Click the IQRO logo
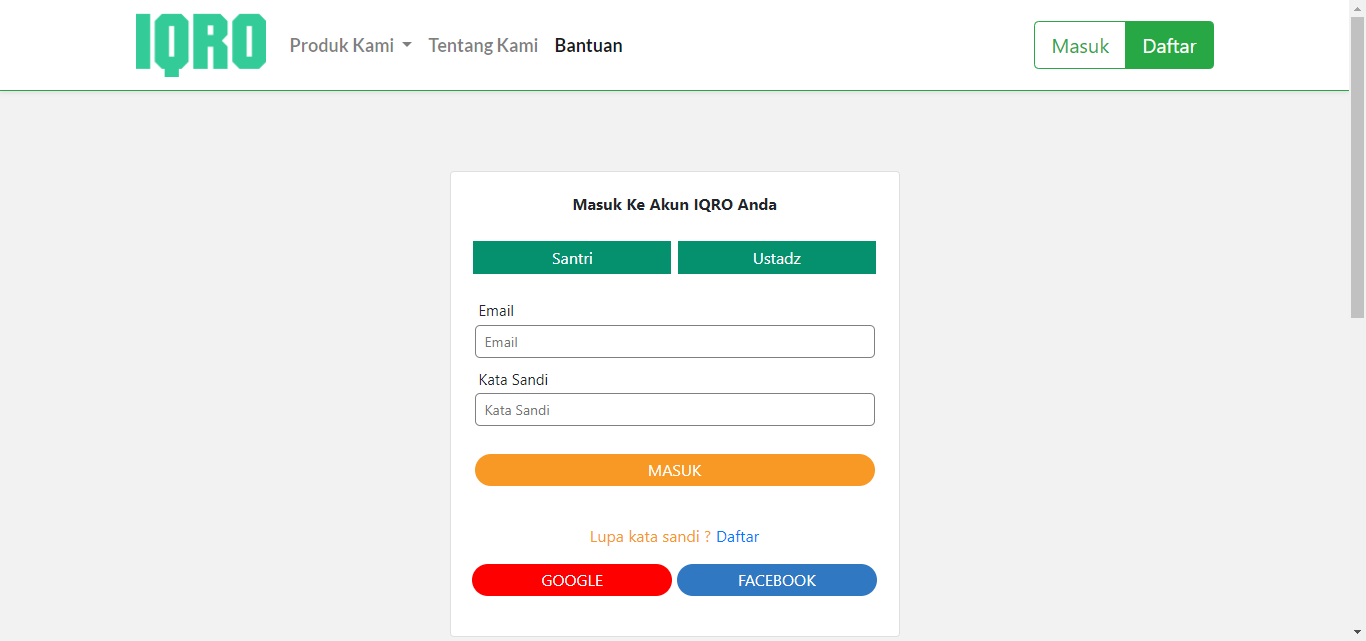Viewport: 1366px width, 641px height. point(201,45)
